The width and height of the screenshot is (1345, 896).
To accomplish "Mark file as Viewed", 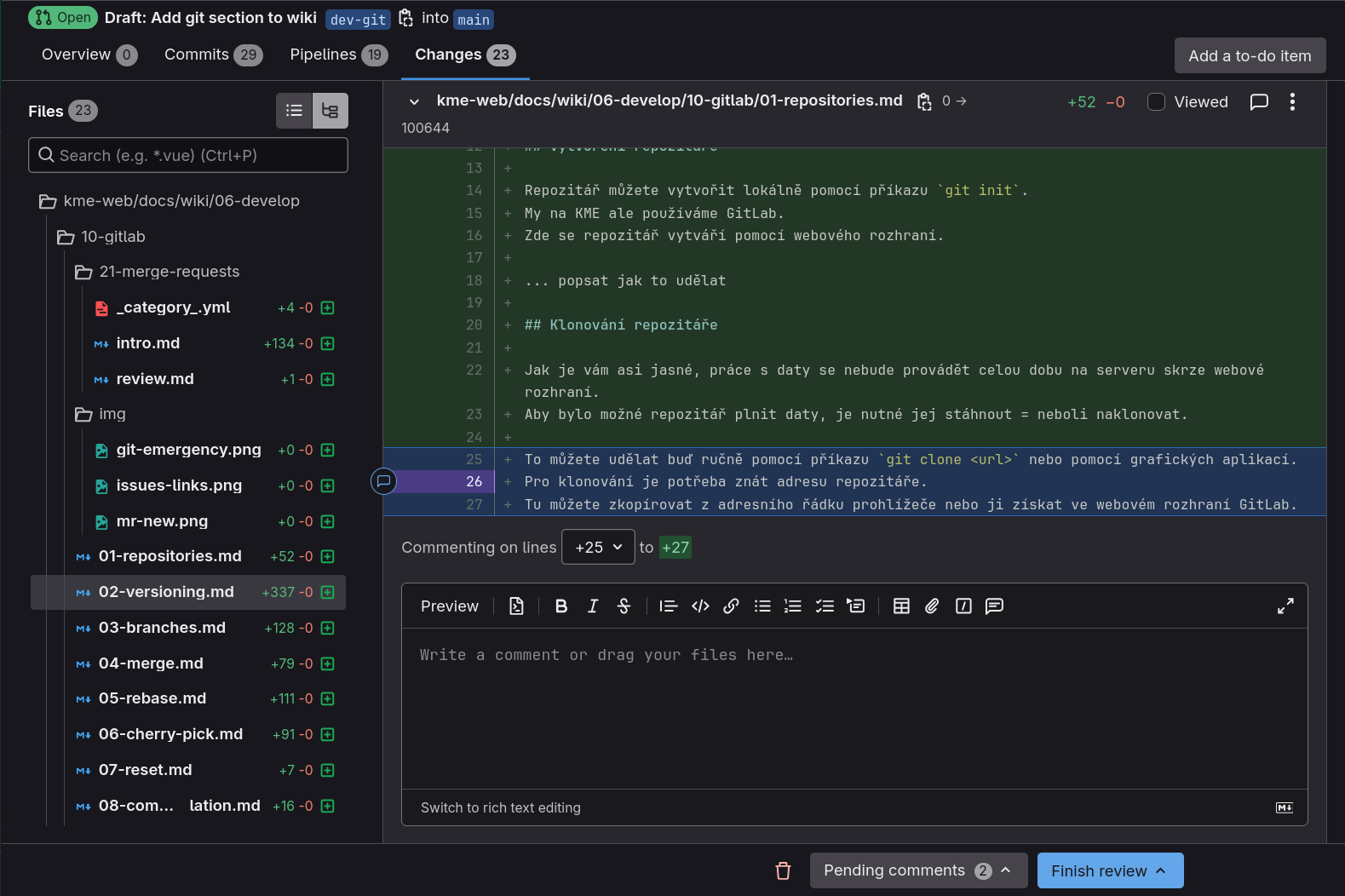I will [x=1156, y=102].
